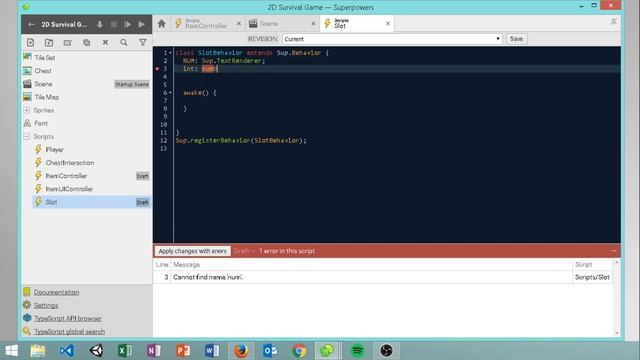The width and height of the screenshot is (640, 360).
Task: Open the Chest asset
Action: [x=43, y=71]
